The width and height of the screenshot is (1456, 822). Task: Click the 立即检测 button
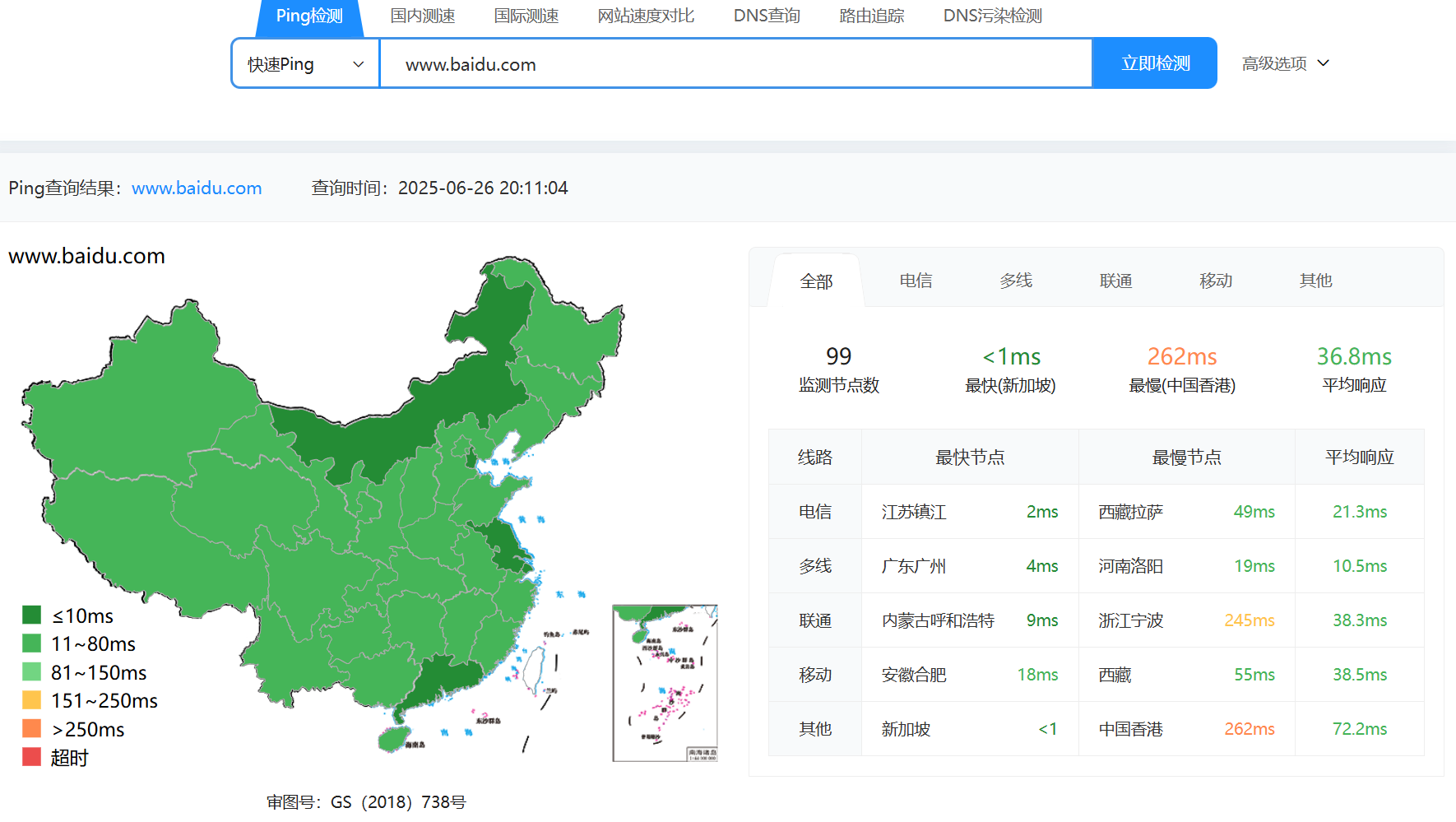click(1154, 63)
